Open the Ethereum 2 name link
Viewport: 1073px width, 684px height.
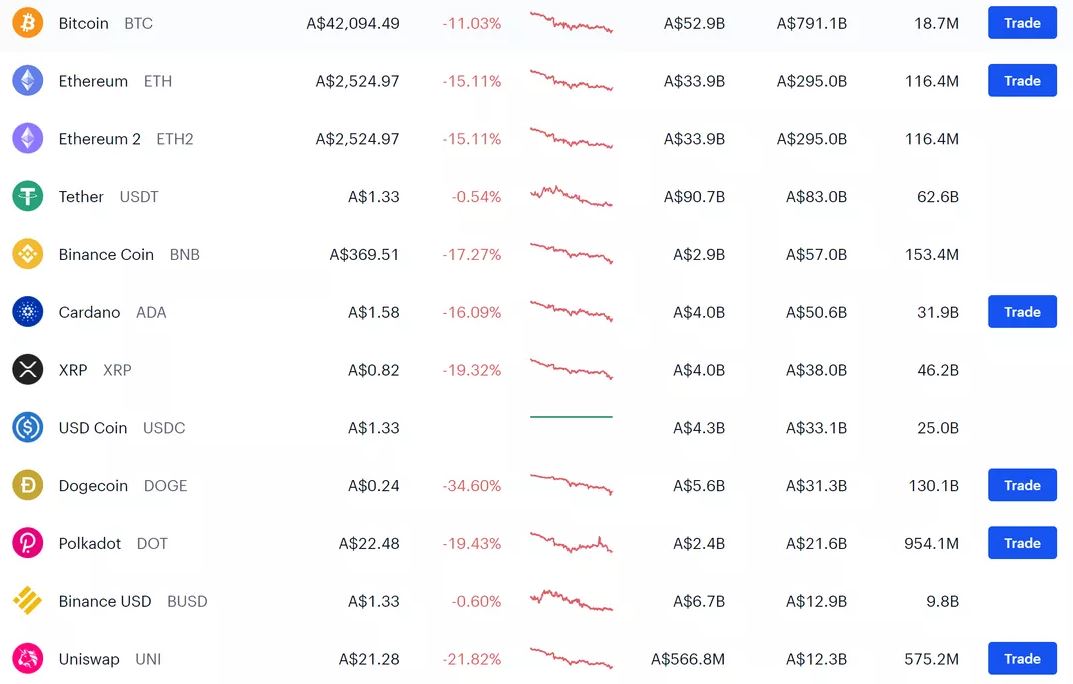pos(100,139)
